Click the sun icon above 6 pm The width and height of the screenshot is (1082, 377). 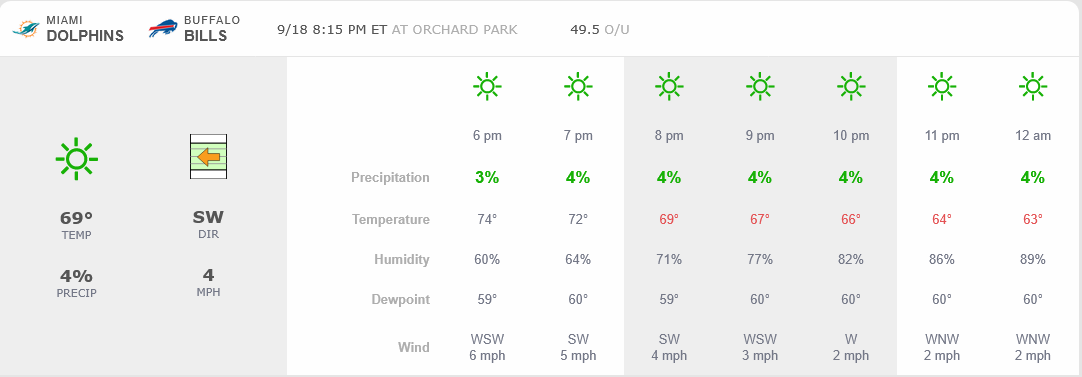point(487,86)
